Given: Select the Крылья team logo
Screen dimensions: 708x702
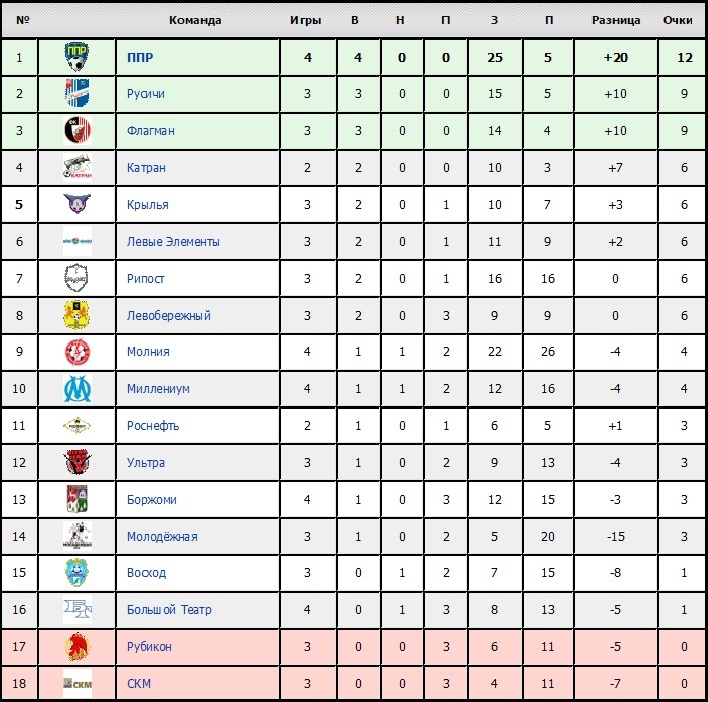Looking at the screenshot, I should [x=77, y=204].
